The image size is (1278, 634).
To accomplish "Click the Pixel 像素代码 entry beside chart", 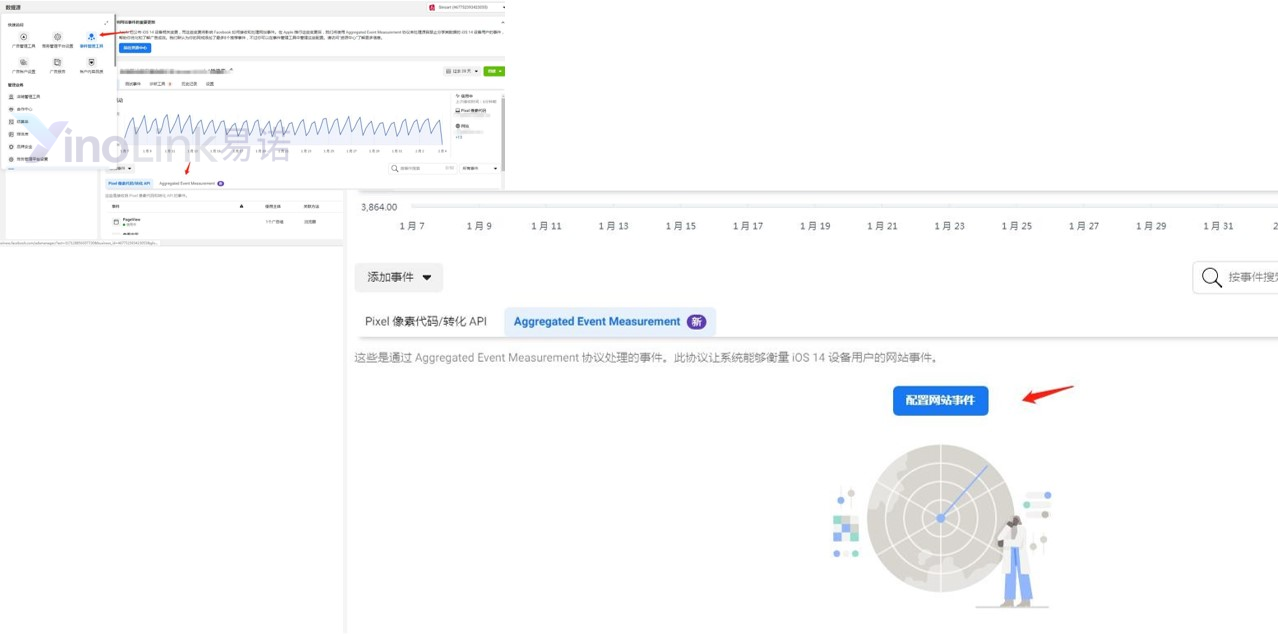I will coord(473,110).
